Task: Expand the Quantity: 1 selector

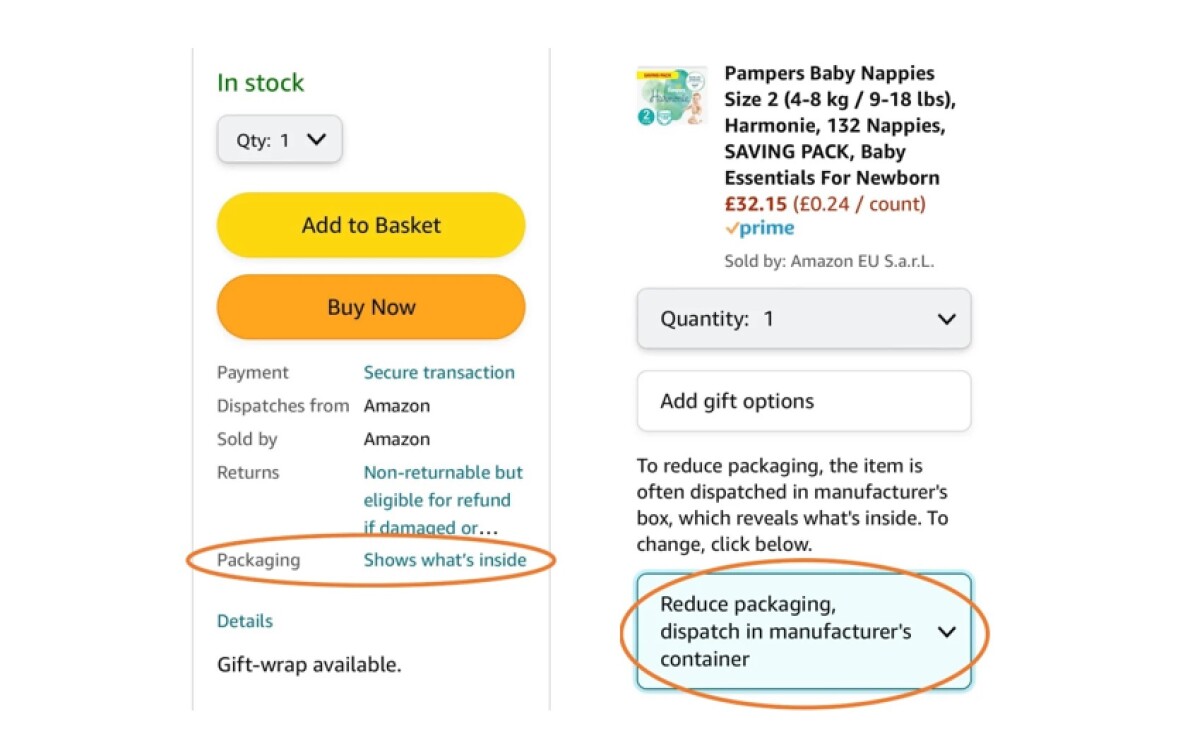Action: (803, 319)
